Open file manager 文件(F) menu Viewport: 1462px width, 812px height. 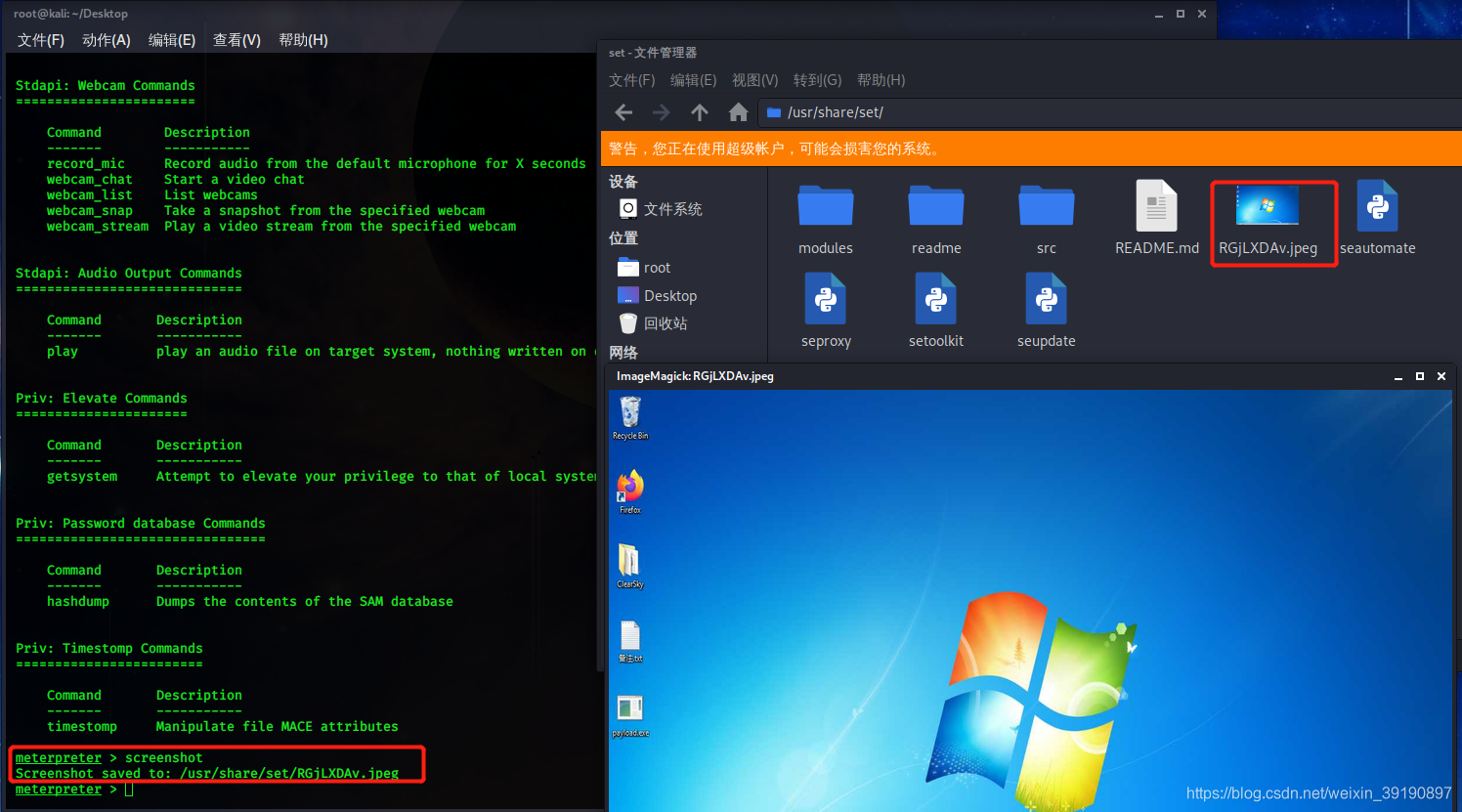[631, 80]
